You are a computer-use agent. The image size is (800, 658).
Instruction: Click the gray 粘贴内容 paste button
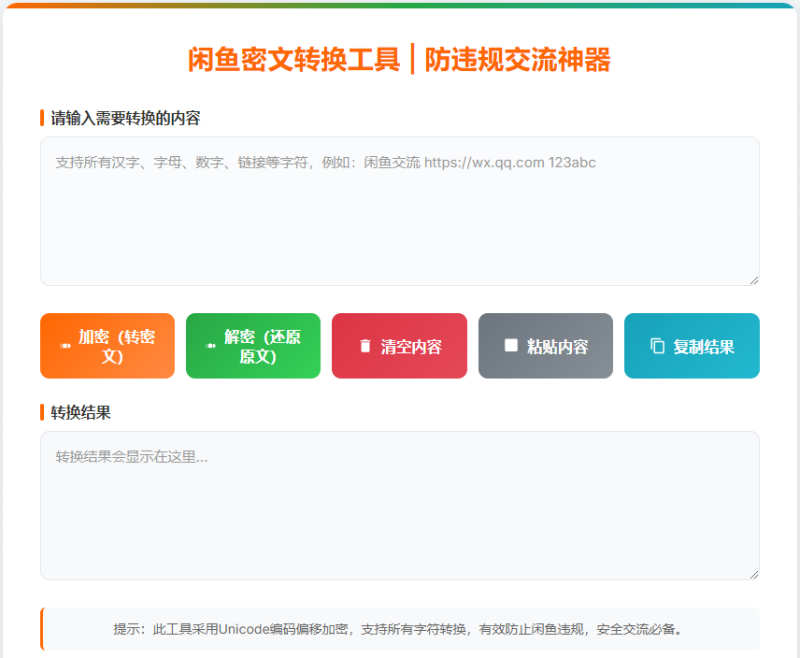545,345
